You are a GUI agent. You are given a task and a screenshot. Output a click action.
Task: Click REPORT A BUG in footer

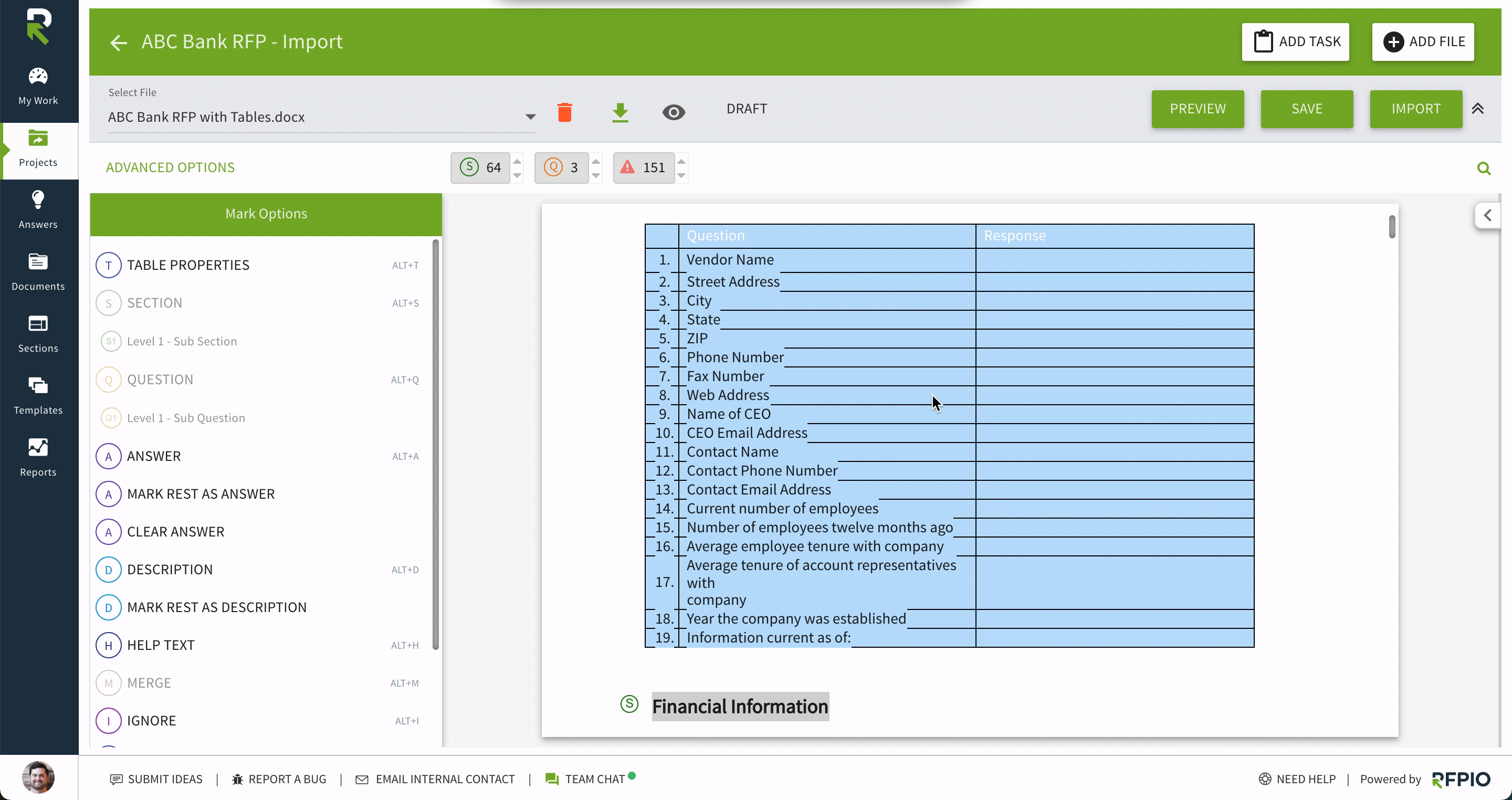tap(279, 779)
